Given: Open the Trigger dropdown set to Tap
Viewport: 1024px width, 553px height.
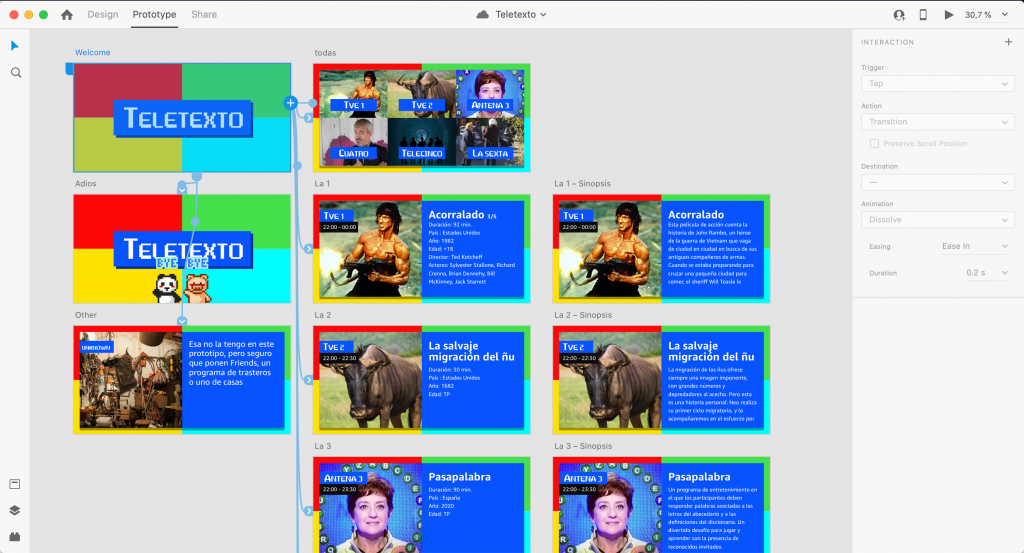Looking at the screenshot, I should [x=937, y=84].
